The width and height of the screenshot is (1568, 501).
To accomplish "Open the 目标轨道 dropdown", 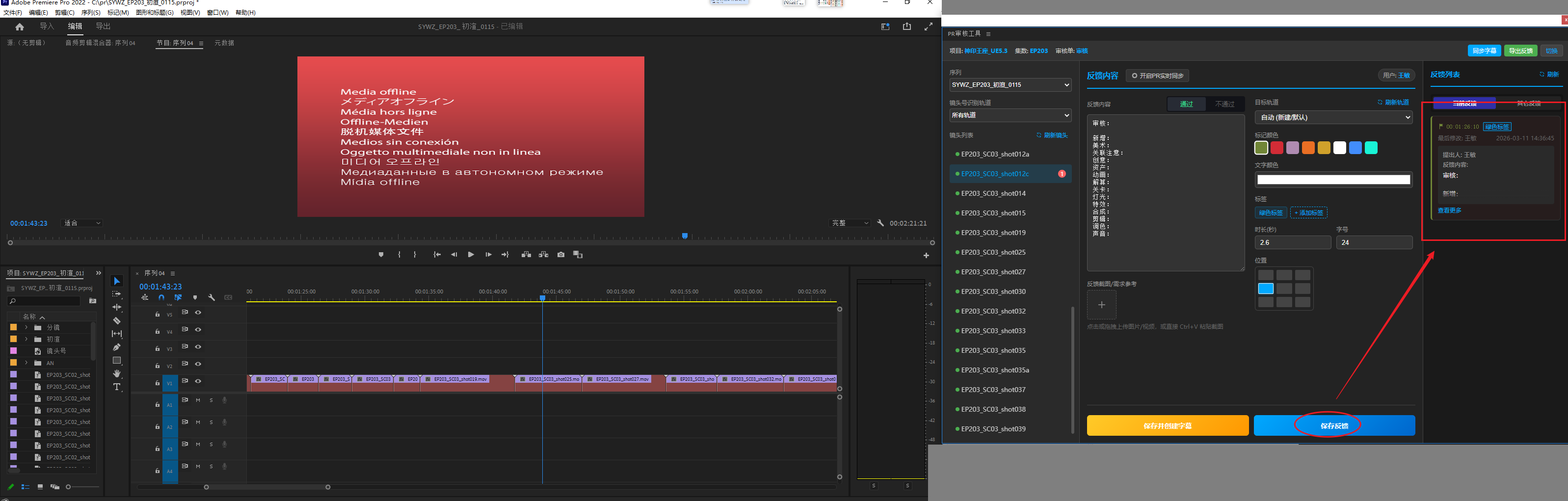I will point(1333,117).
